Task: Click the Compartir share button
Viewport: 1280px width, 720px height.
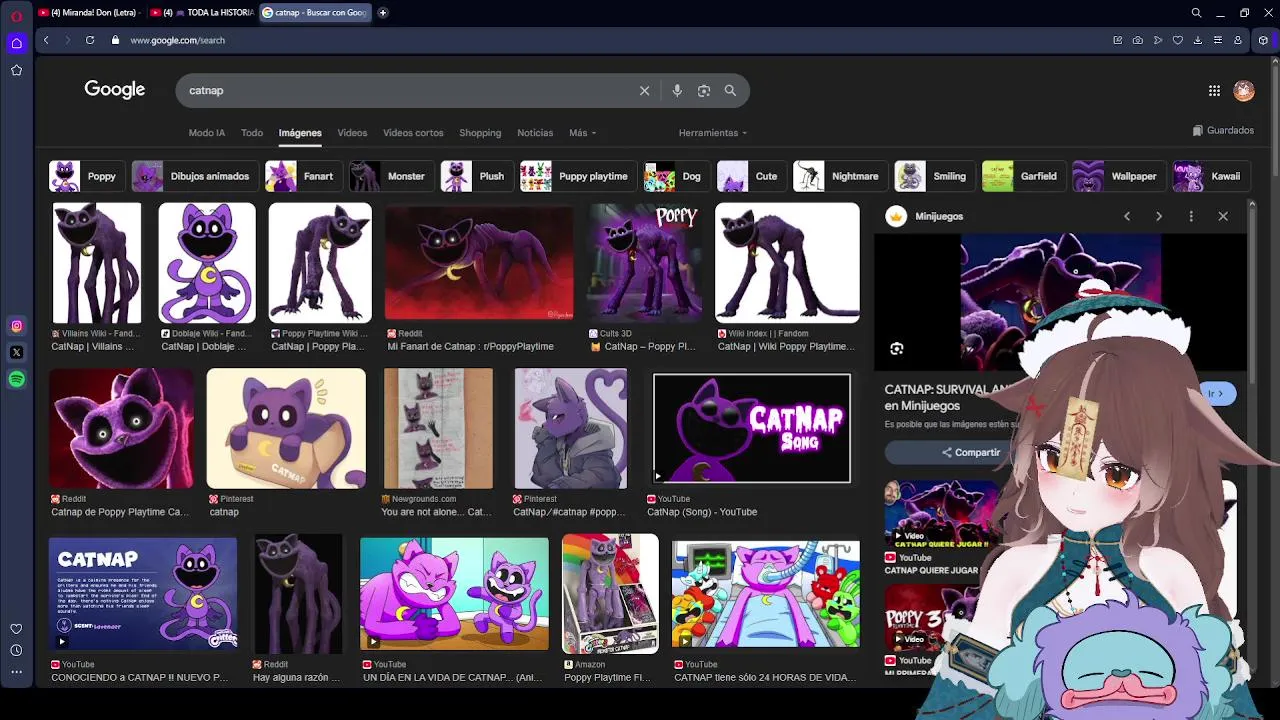Action: click(970, 452)
